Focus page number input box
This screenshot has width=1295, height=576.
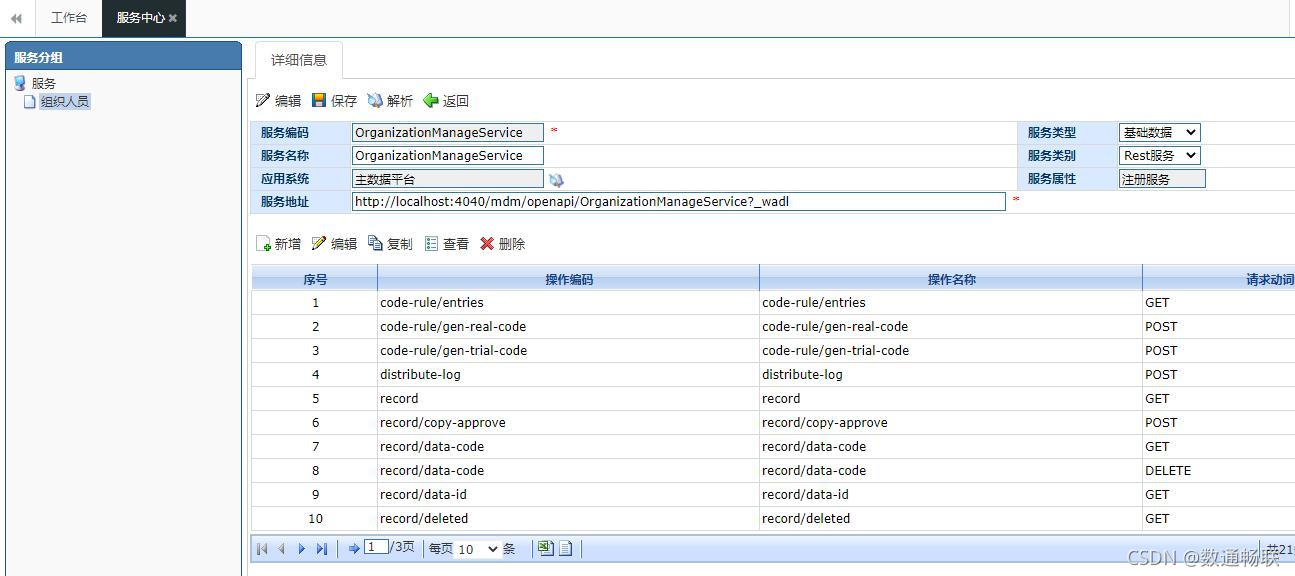(x=377, y=547)
